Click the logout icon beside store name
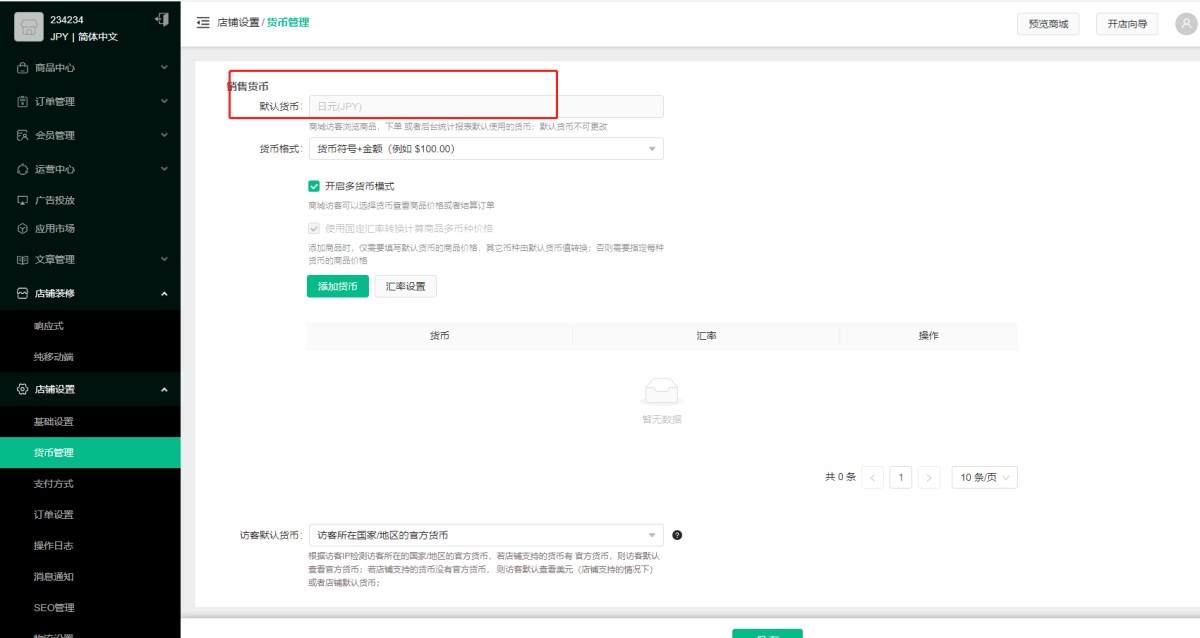This screenshot has width=1200, height=638. [x=162, y=19]
